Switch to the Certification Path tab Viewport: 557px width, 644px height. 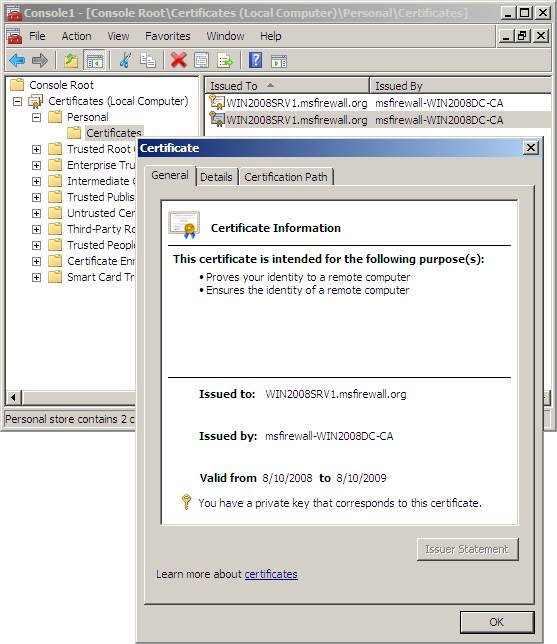click(x=286, y=177)
